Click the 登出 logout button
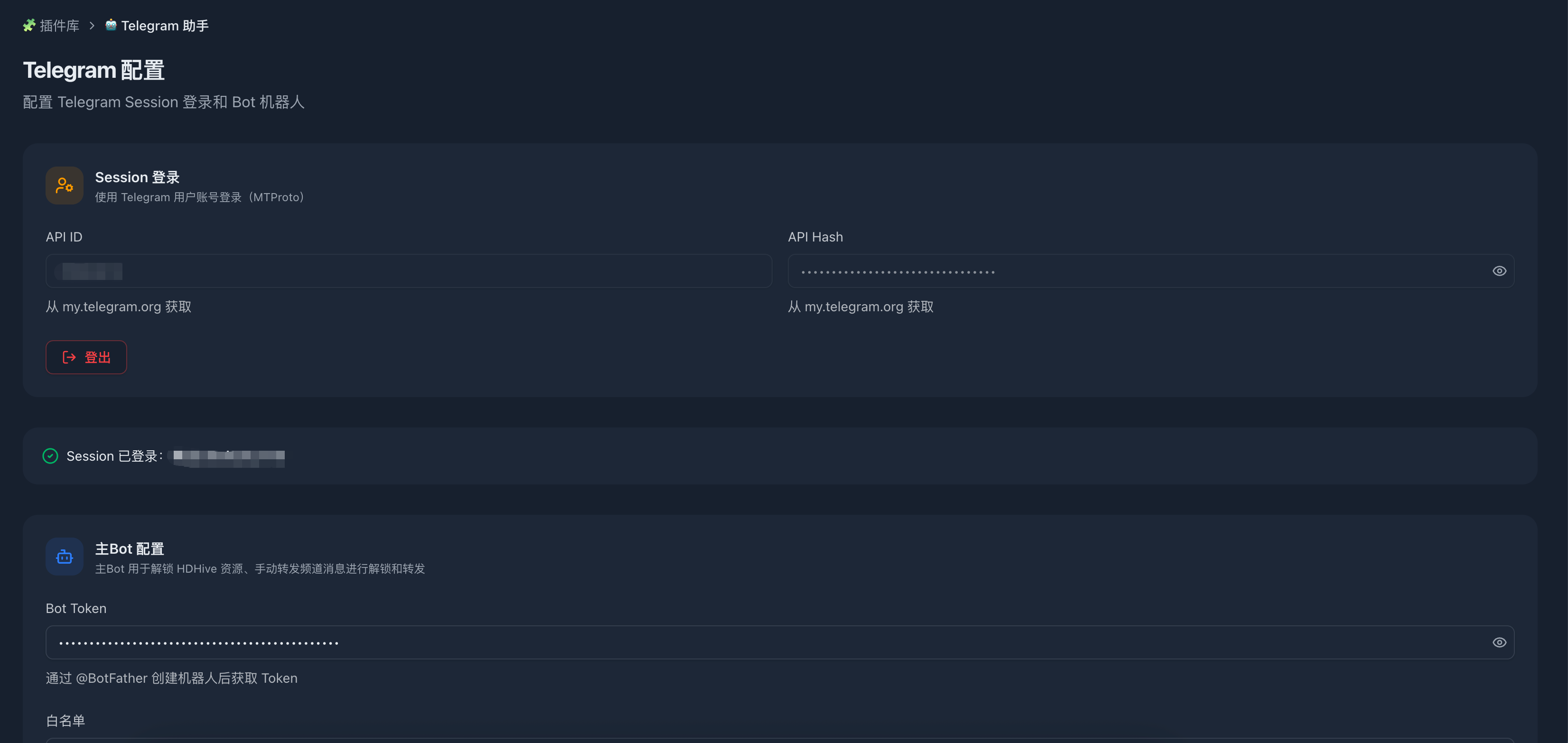1568x743 pixels. tap(86, 358)
